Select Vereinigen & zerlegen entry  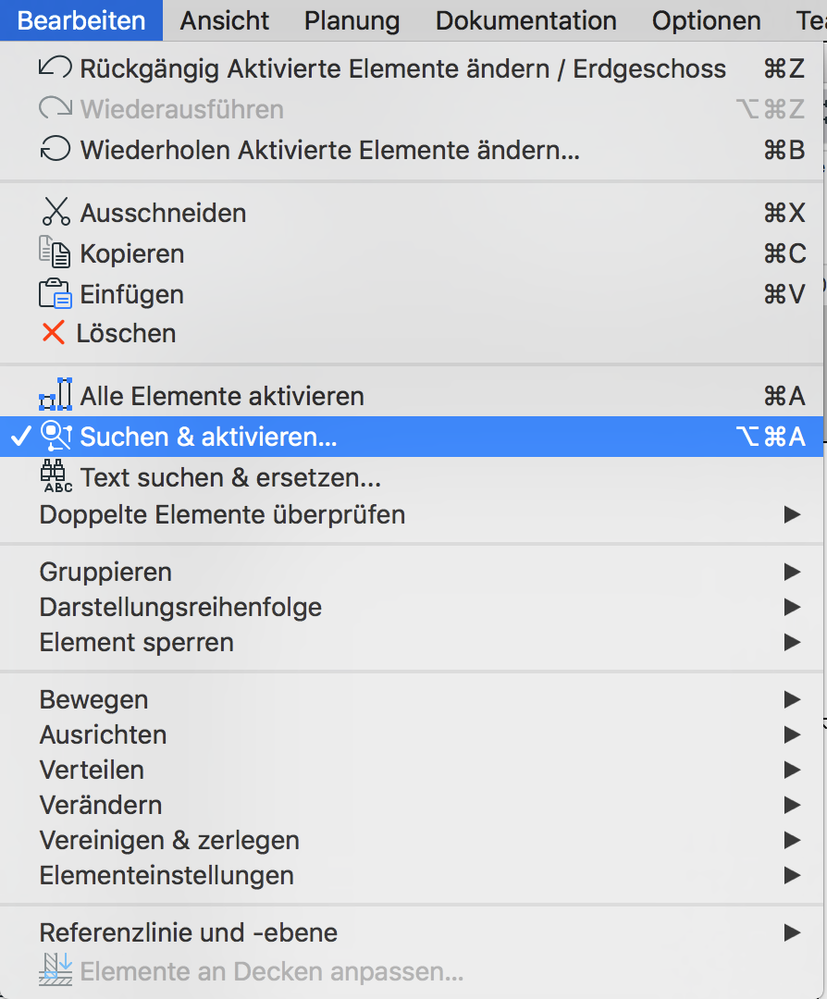(169, 840)
